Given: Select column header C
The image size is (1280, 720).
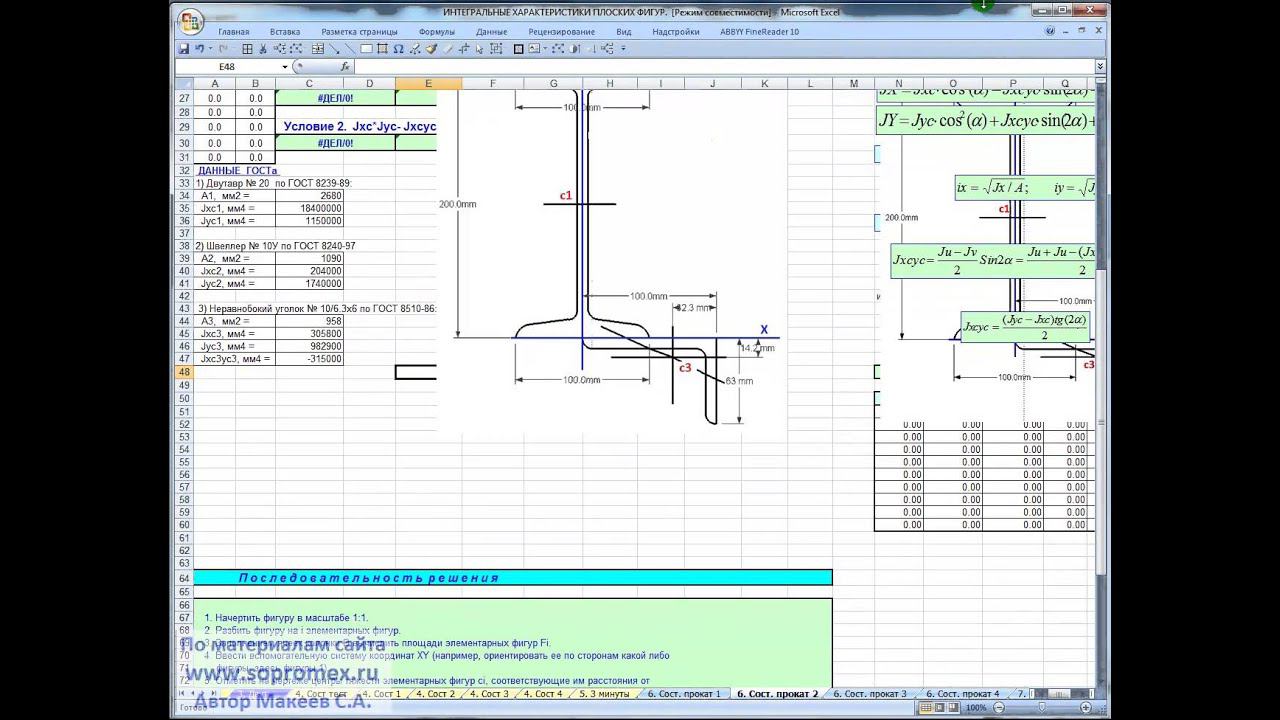Looking at the screenshot, I should 309,84.
